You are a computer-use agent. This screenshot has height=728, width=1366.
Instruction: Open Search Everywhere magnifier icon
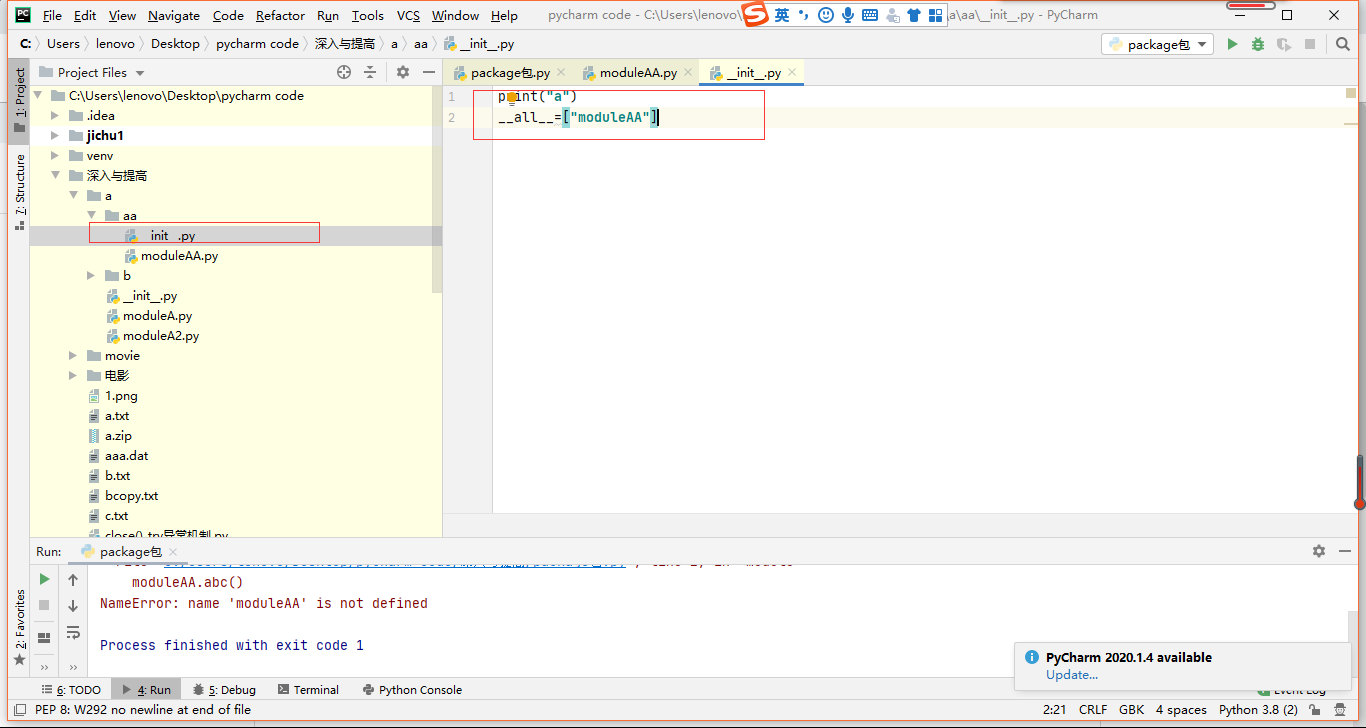click(1342, 44)
